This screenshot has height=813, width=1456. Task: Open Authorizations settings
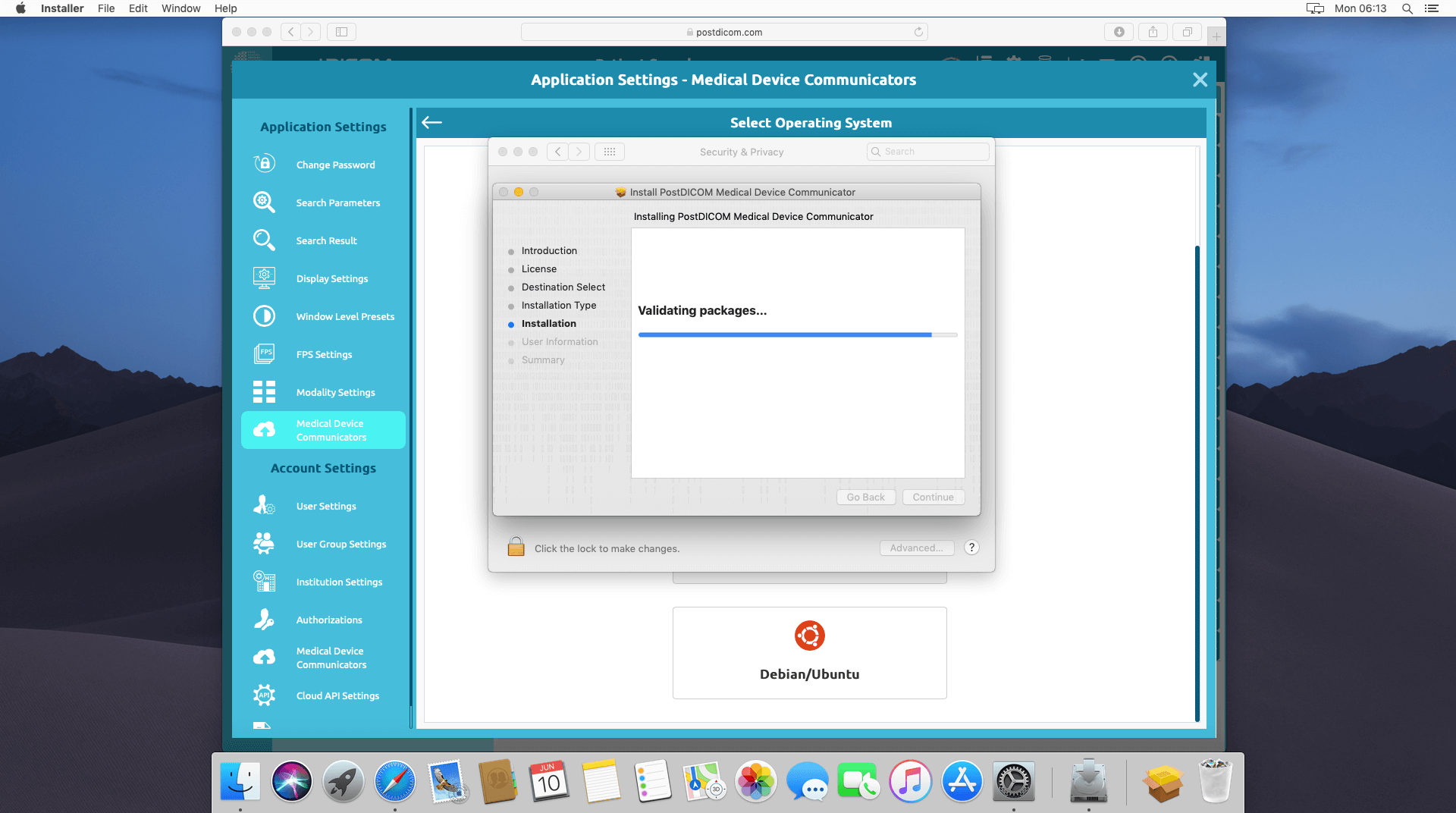(x=323, y=620)
